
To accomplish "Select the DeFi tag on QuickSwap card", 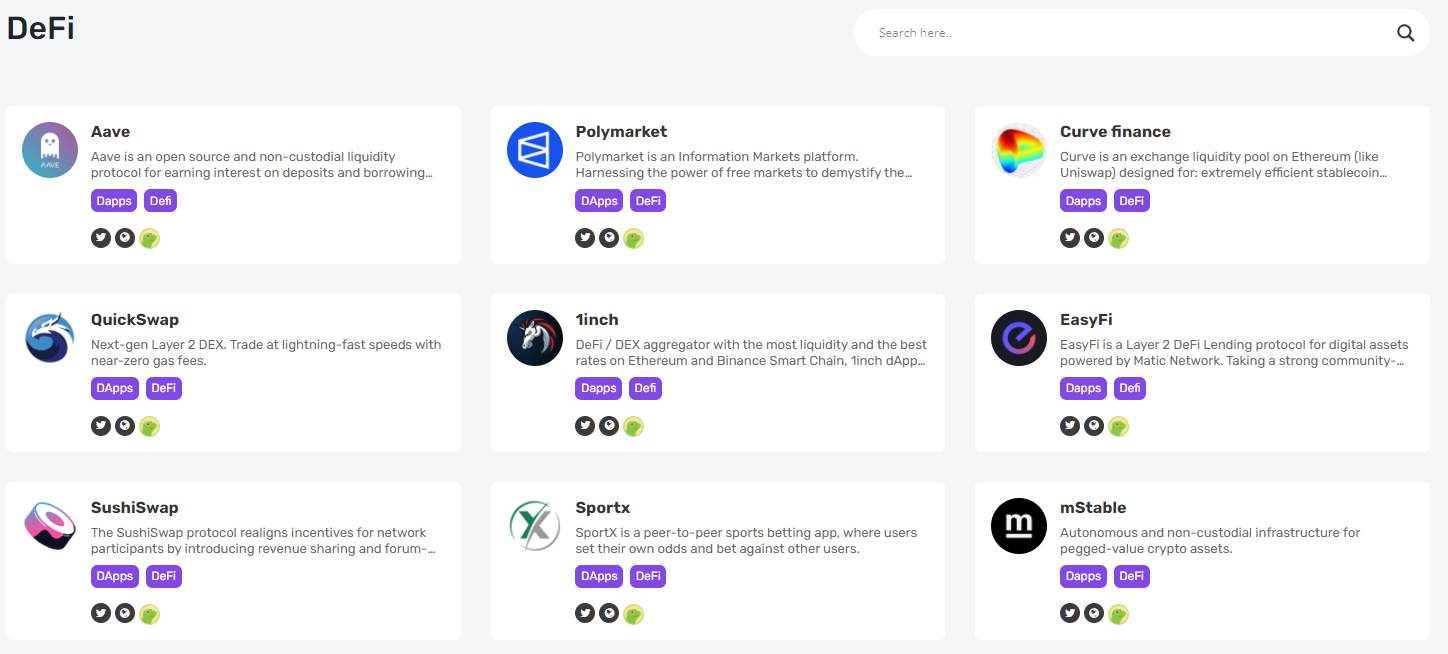I will (164, 389).
